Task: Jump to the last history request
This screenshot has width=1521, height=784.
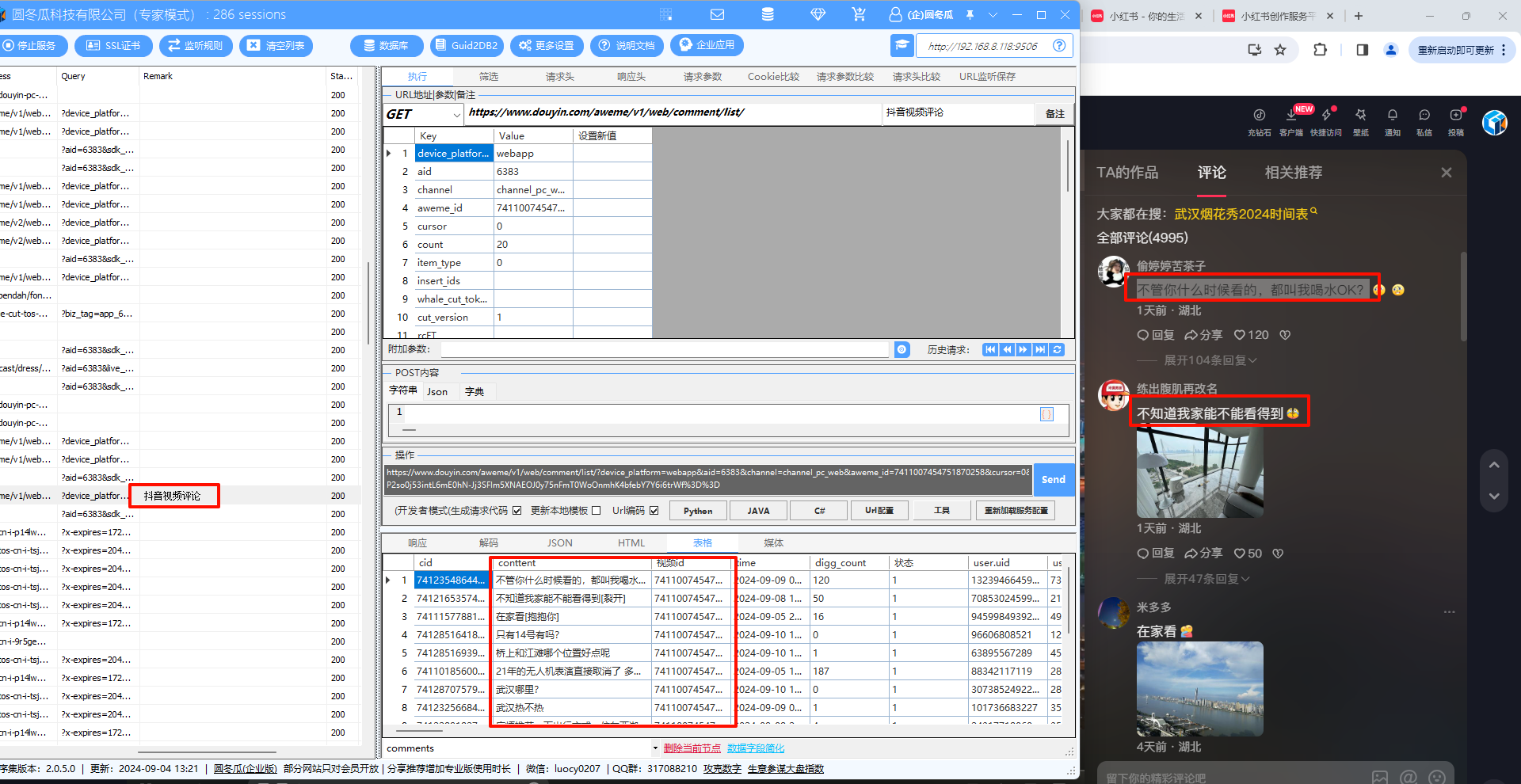Action: pos(1040,349)
